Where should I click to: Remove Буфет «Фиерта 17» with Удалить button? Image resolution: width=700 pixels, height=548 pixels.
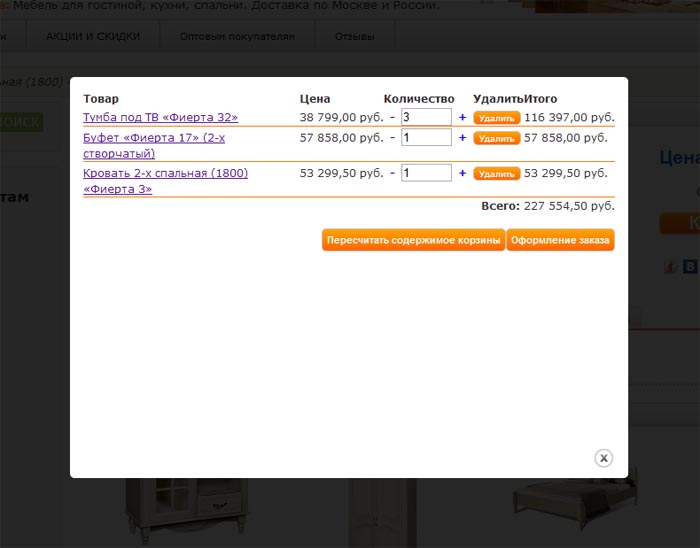coord(497,138)
